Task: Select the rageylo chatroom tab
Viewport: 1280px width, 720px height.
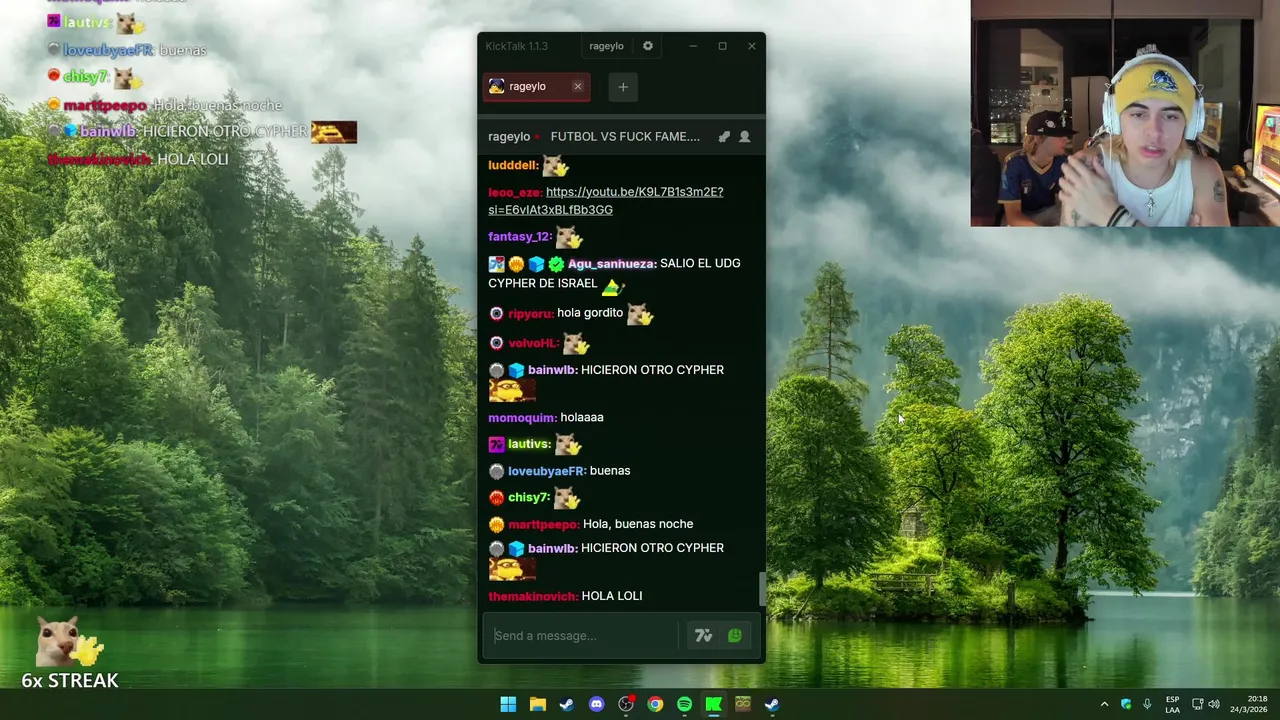Action: tap(536, 87)
